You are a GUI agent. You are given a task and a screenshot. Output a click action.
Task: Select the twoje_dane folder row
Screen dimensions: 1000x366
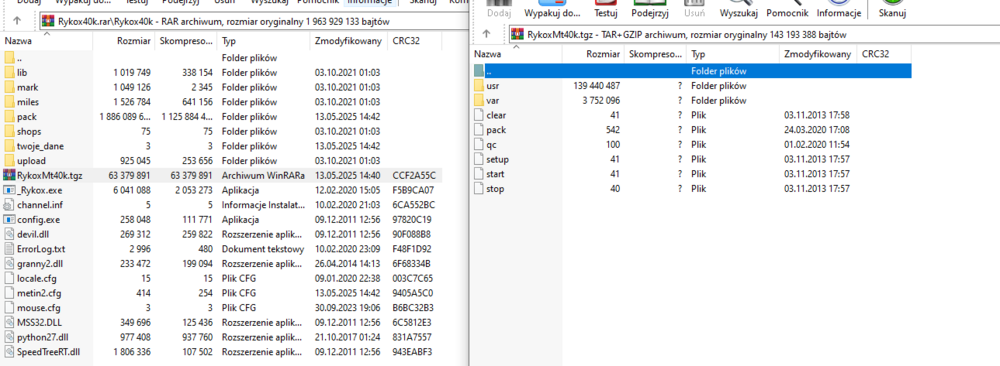[221, 146]
